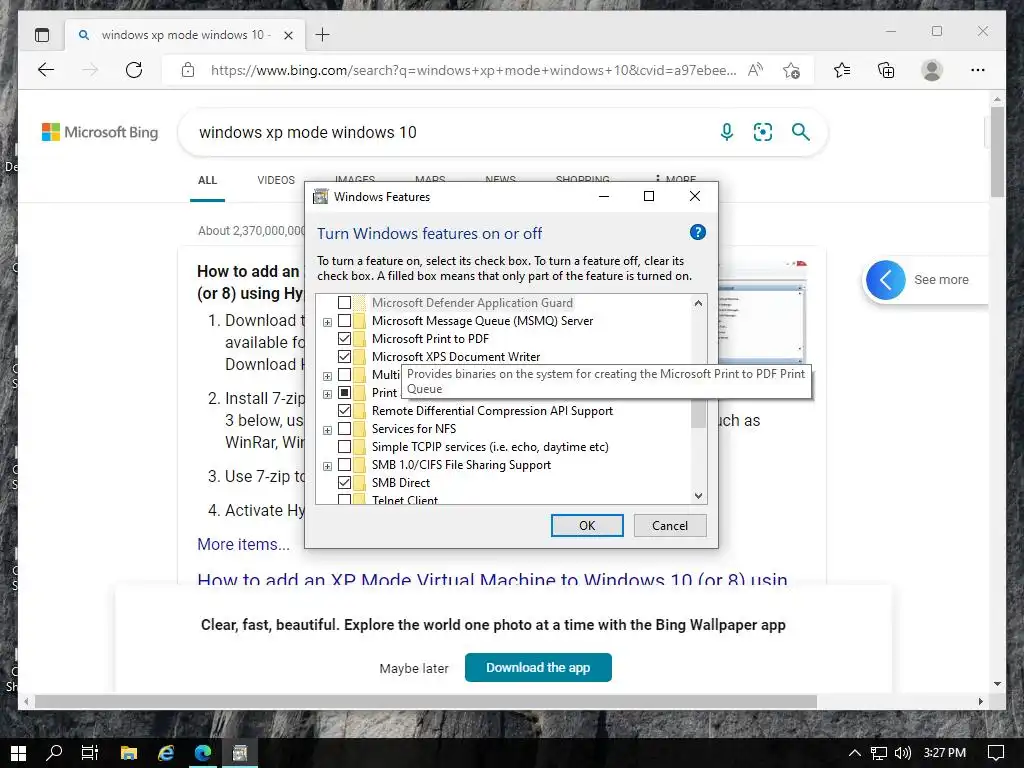The height and width of the screenshot is (768, 1024).
Task: Click the volume speaker tray icon
Action: point(903,753)
